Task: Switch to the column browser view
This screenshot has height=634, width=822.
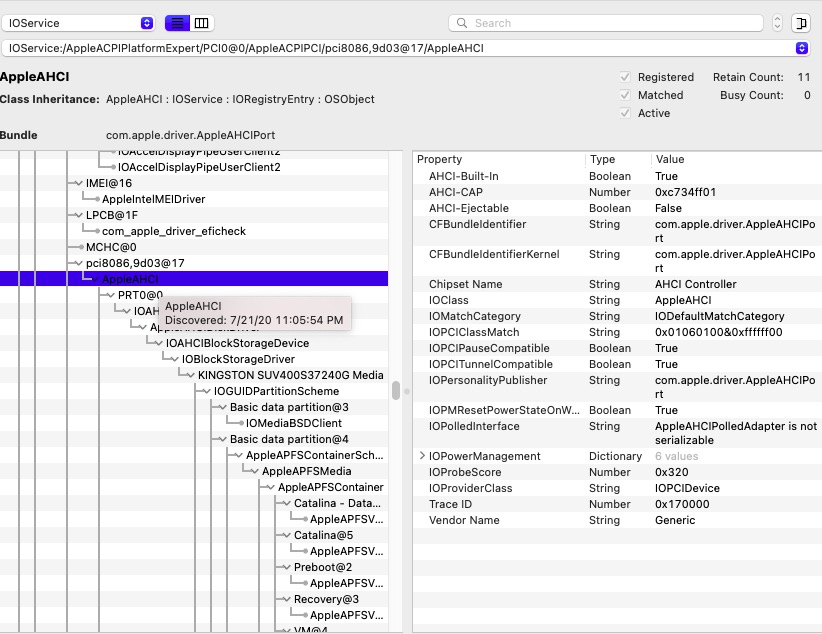Action: [x=201, y=23]
